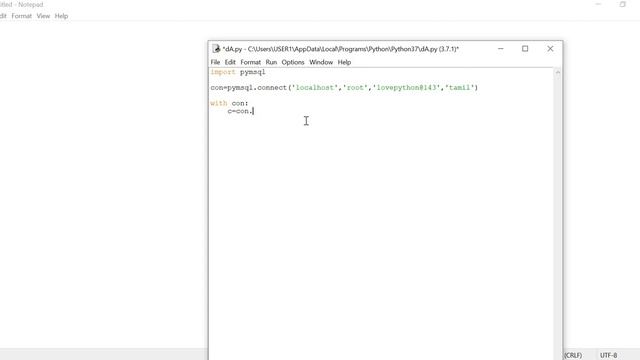Screen dimensions: 640x360
Task: Click the IDLE Python file icon in title bar
Action: (216, 49)
